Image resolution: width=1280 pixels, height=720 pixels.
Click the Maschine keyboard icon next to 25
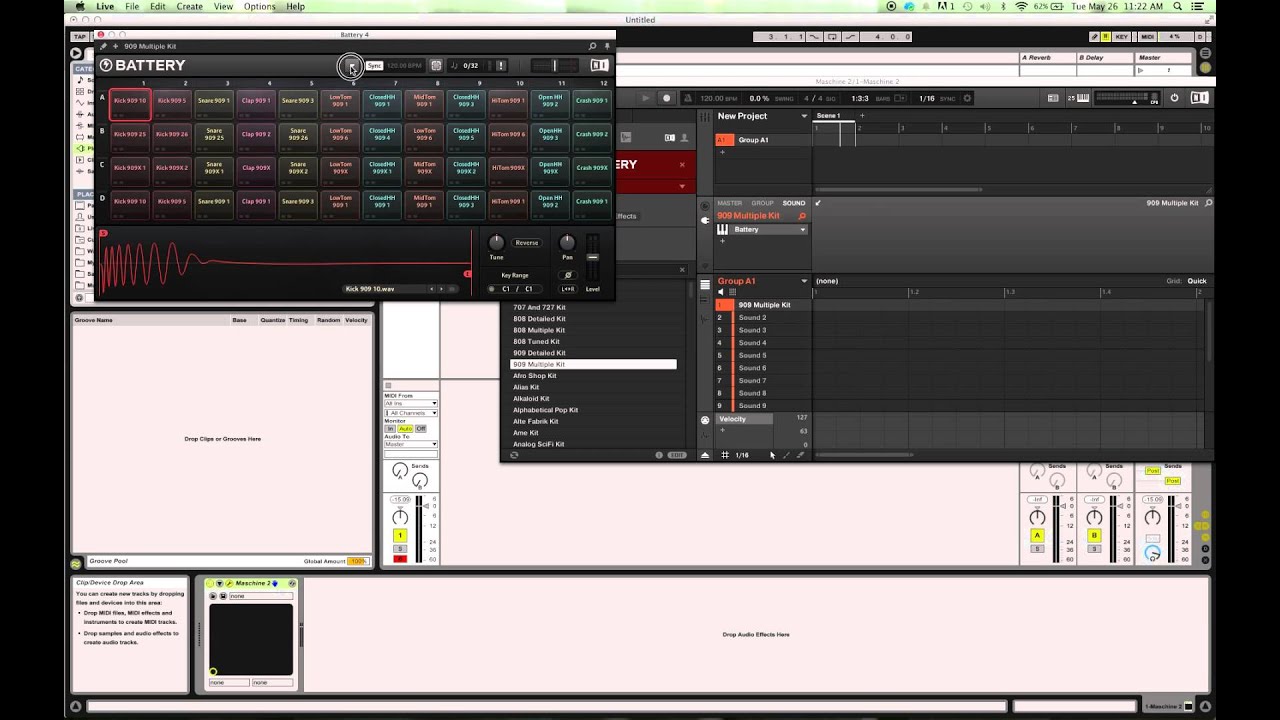[1084, 98]
